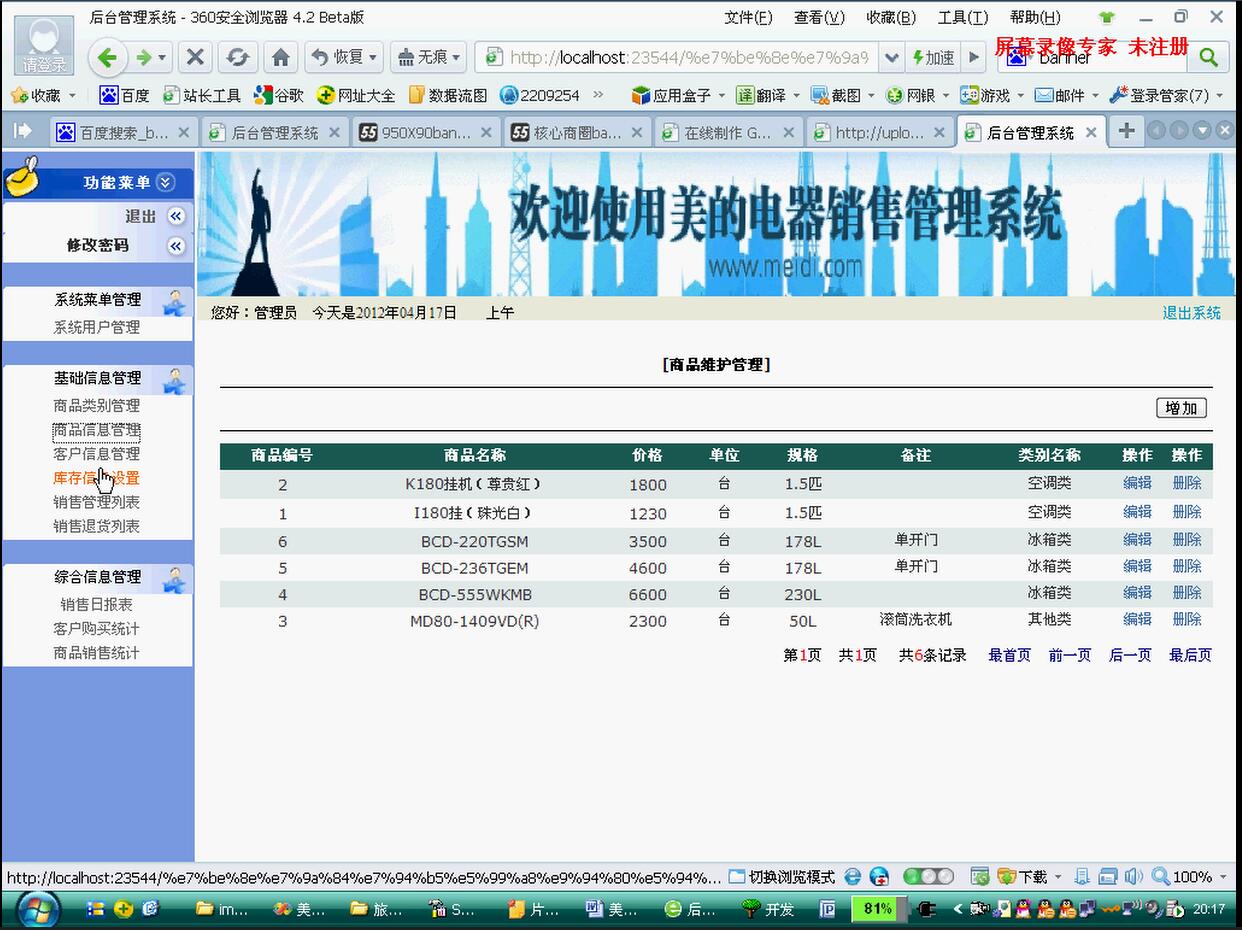Toggle the status bar switch control

click(x=928, y=877)
